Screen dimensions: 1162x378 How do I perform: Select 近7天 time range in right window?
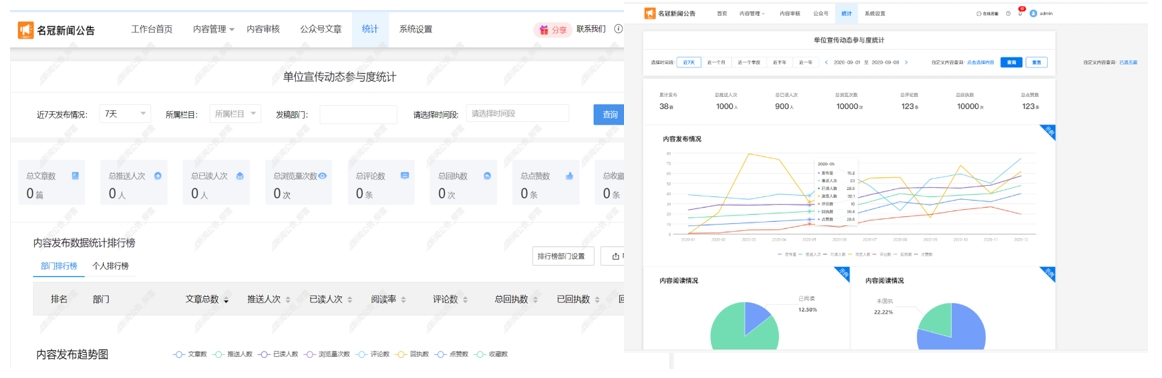point(690,62)
